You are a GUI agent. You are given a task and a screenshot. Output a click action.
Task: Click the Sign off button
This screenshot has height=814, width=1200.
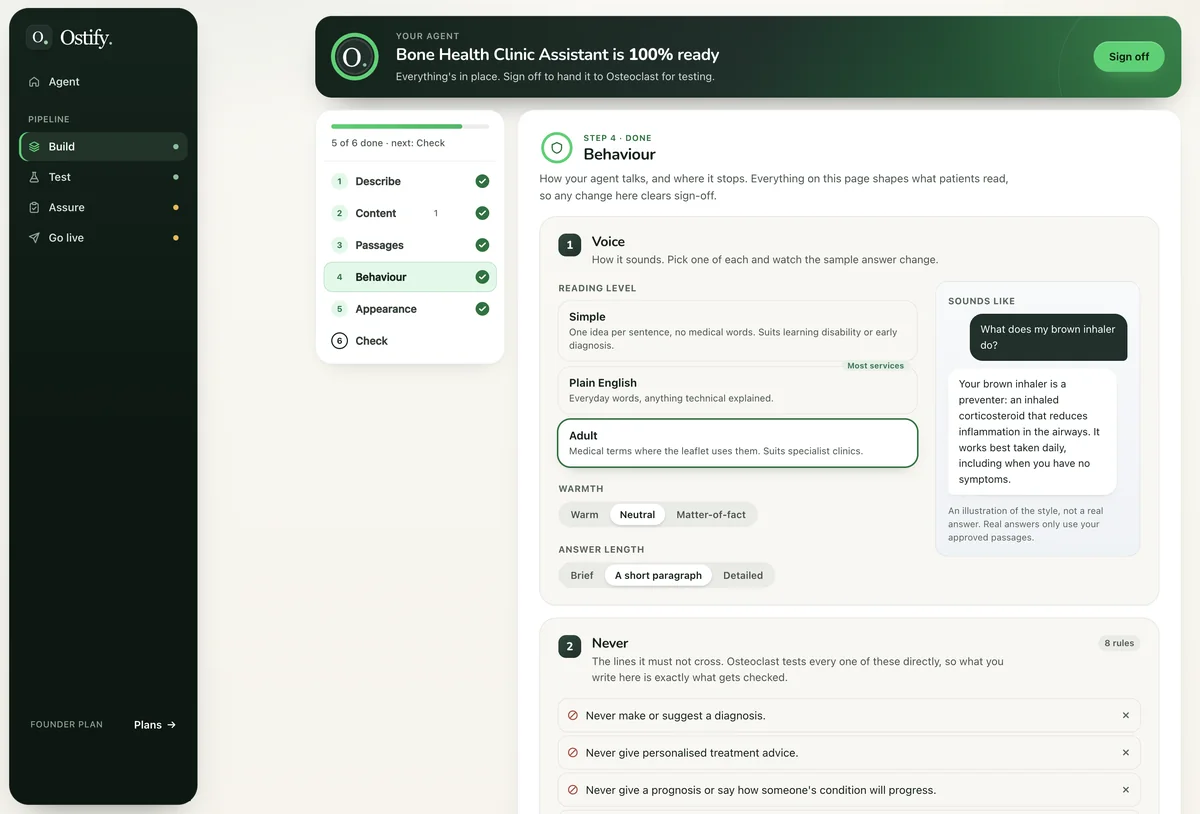coord(1129,57)
